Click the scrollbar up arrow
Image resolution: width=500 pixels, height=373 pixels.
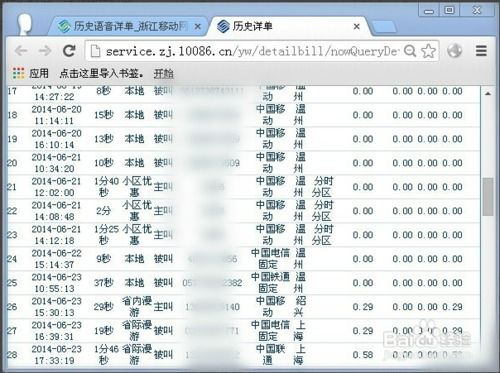[488, 94]
